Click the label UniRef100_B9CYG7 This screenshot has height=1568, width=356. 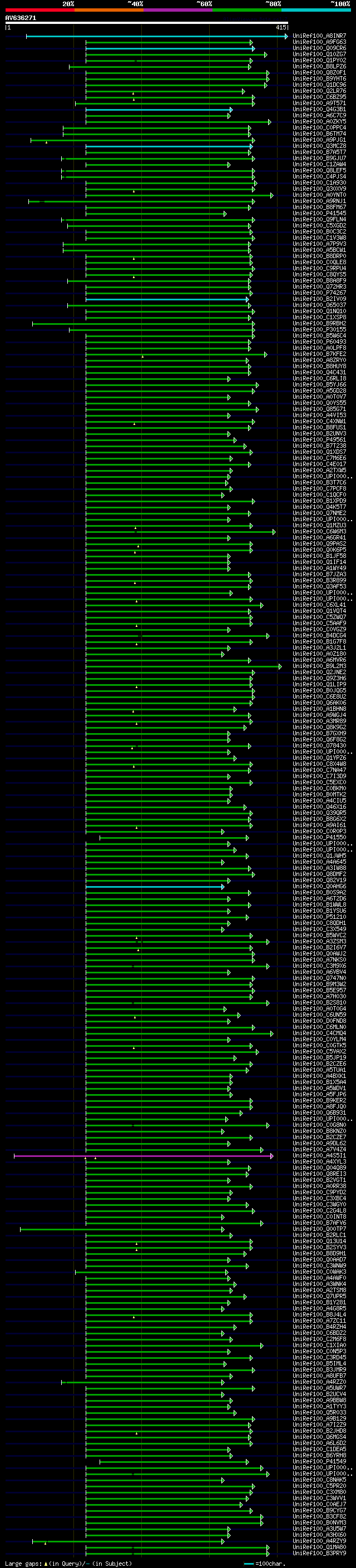click(319, 1510)
